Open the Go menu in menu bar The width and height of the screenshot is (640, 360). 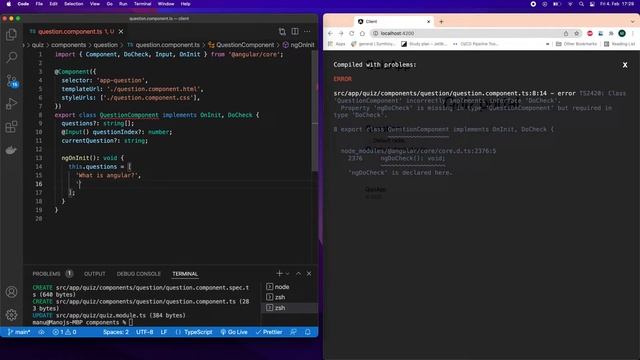pyautogui.click(x=109, y=4)
